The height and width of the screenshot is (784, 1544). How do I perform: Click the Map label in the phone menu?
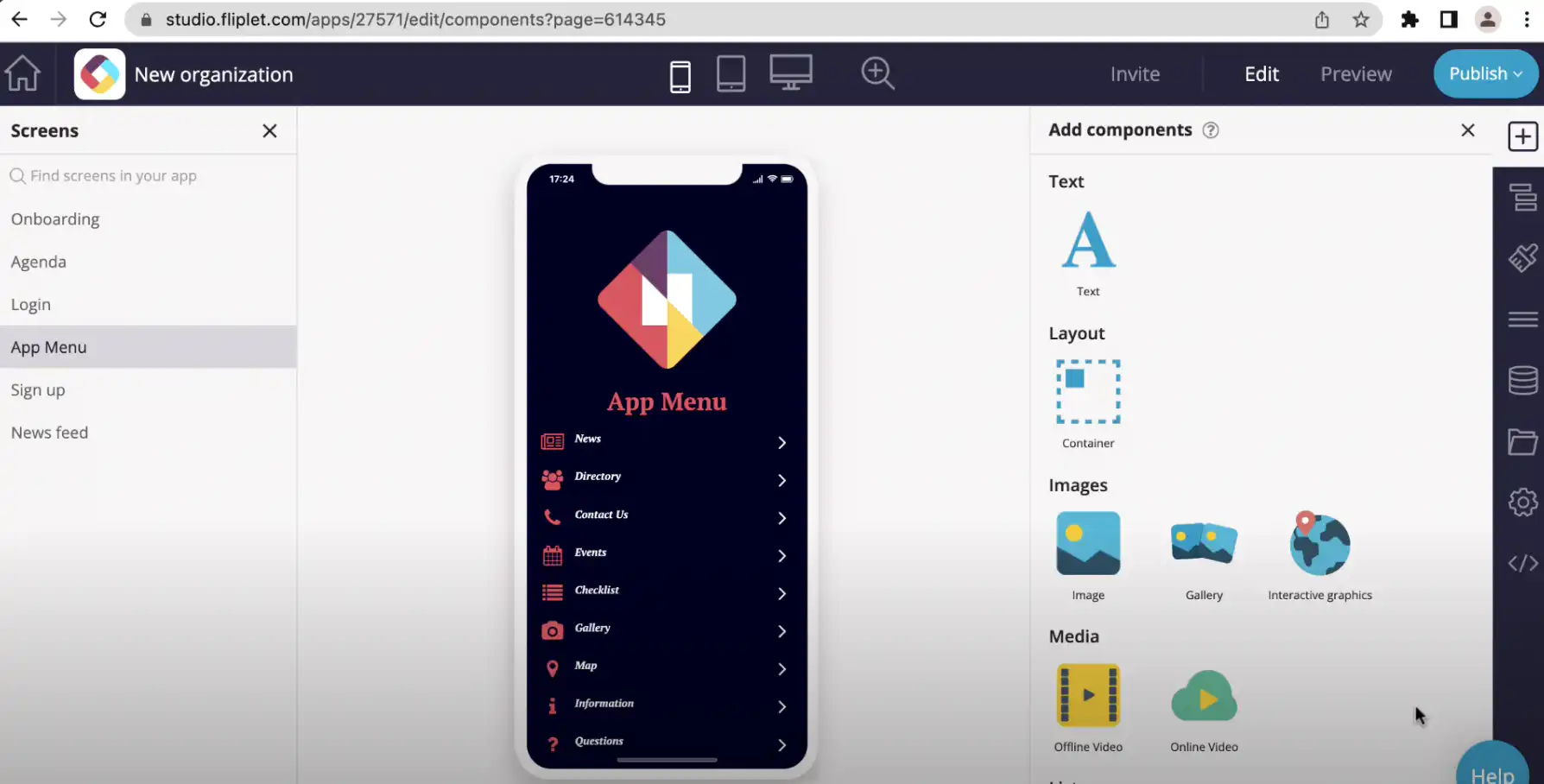coord(585,666)
